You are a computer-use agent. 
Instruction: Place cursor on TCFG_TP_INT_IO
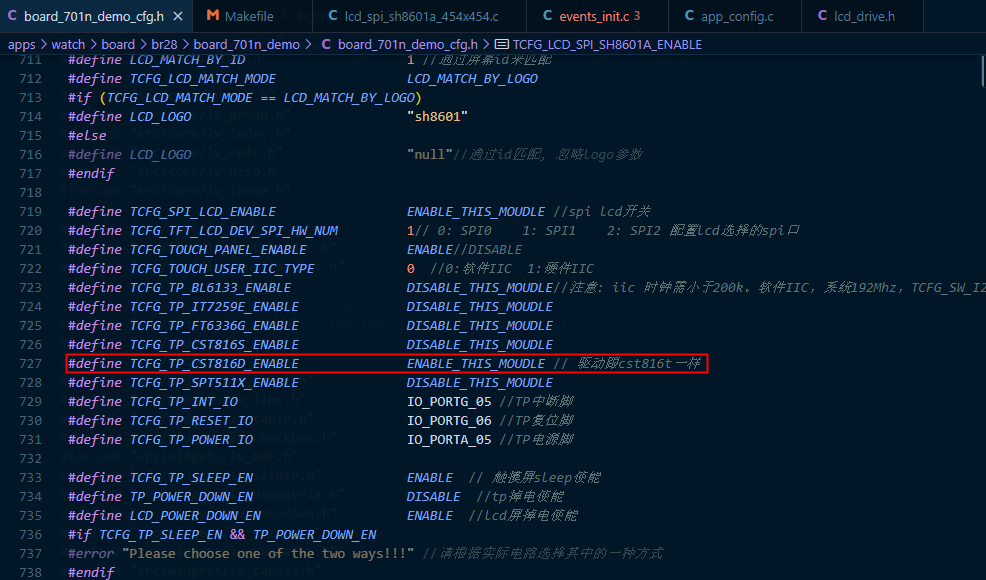[184, 401]
